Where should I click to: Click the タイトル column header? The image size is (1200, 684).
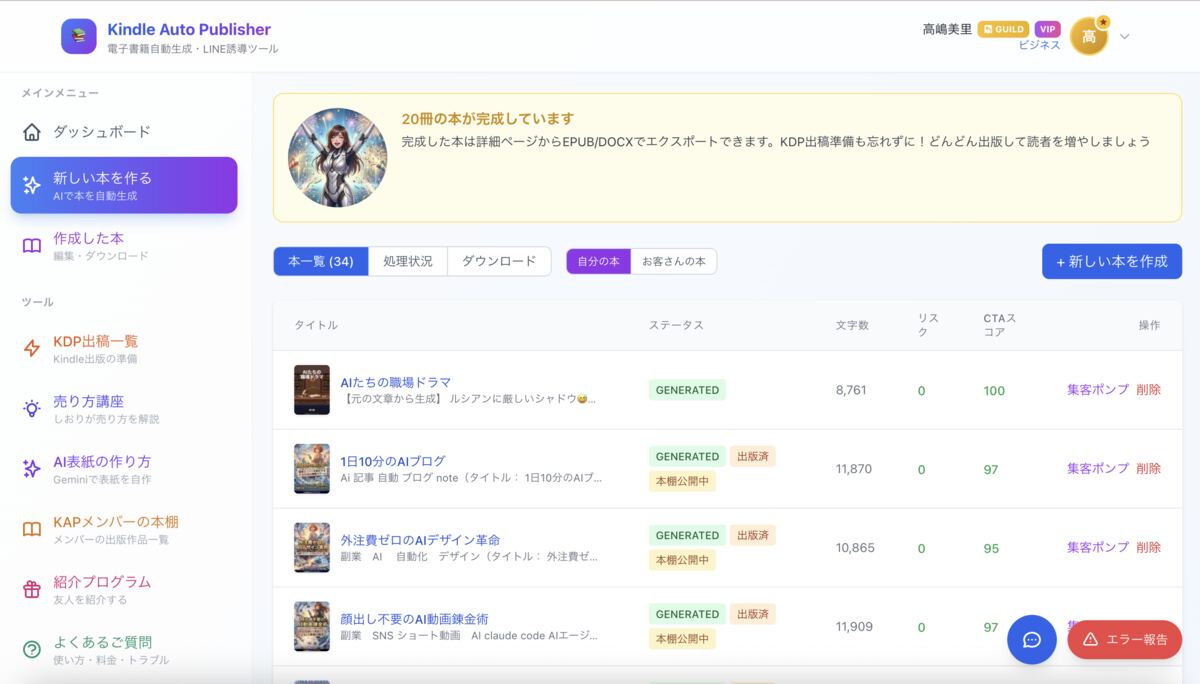[316, 325]
